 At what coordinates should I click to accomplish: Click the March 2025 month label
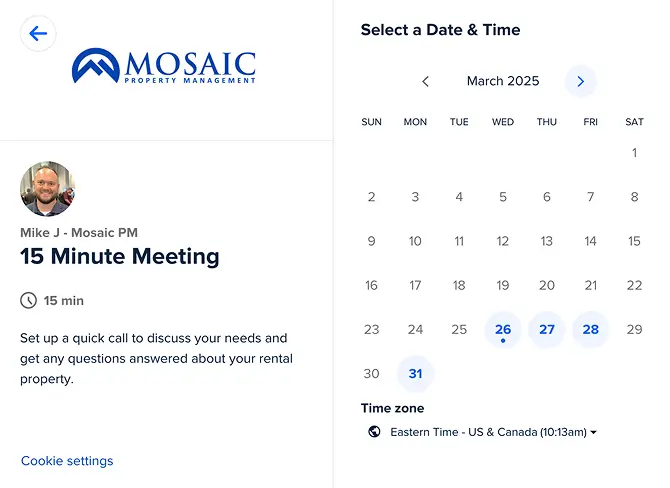point(503,82)
